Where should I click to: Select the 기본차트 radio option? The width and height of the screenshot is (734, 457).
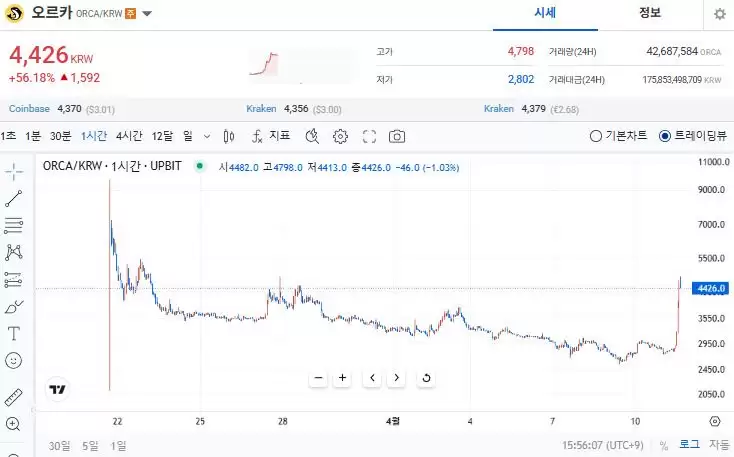click(618, 136)
